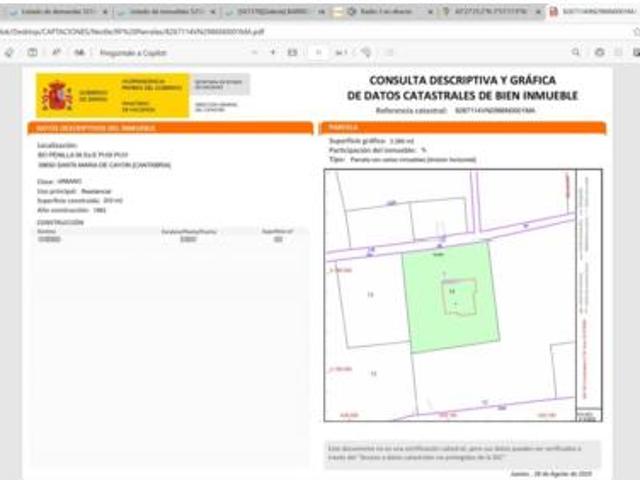
Task: Click parcel number 12 on cadastral map
Action: pos(373,373)
